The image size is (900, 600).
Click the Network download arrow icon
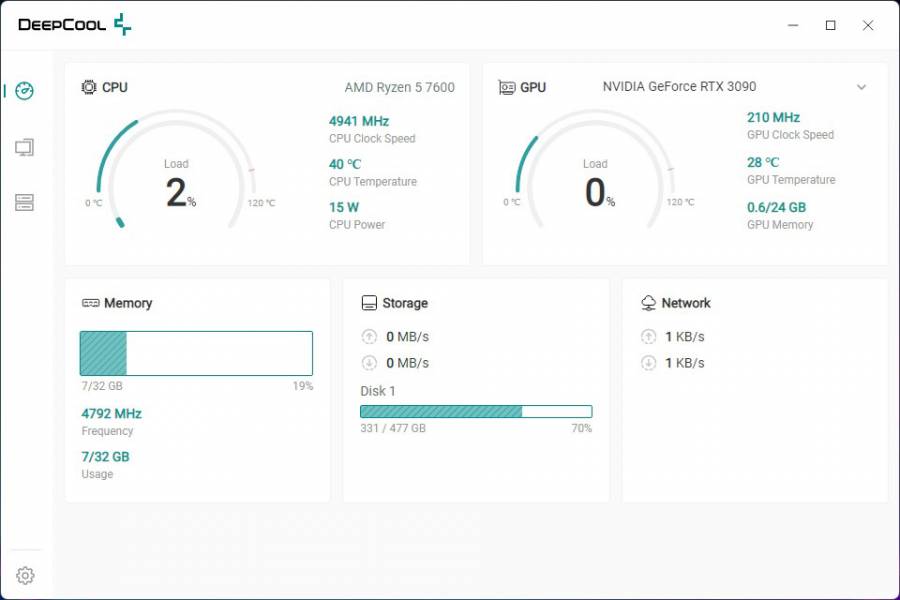click(x=649, y=363)
